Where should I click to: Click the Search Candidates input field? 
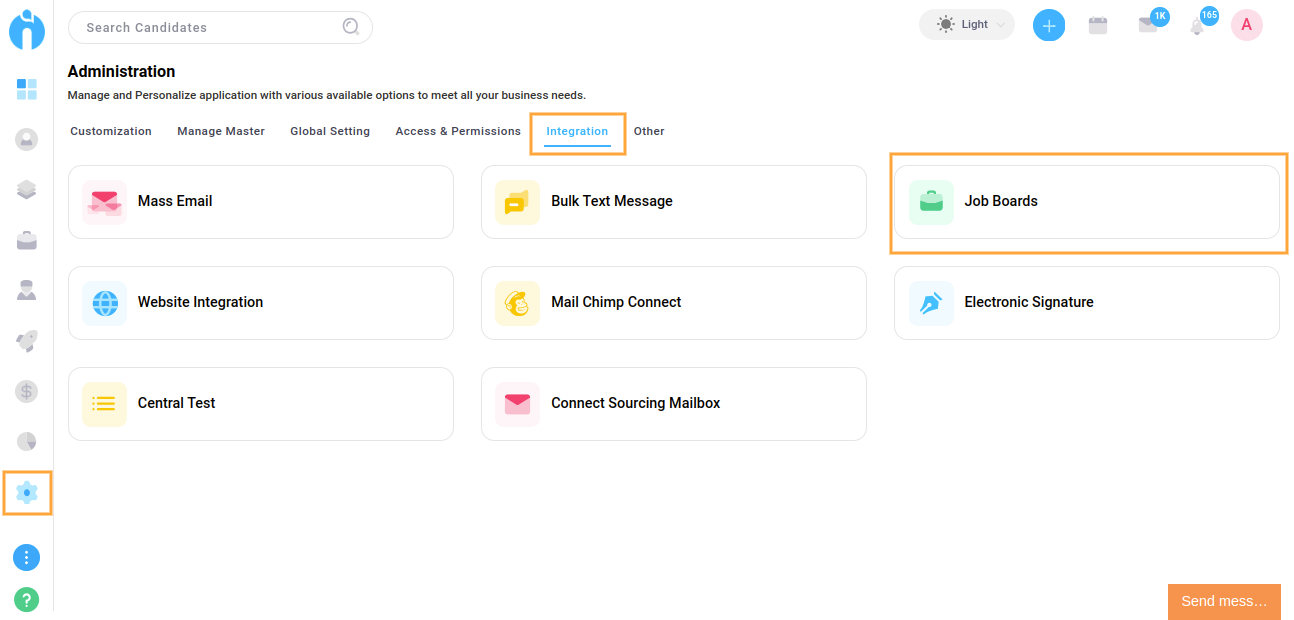tap(210, 28)
